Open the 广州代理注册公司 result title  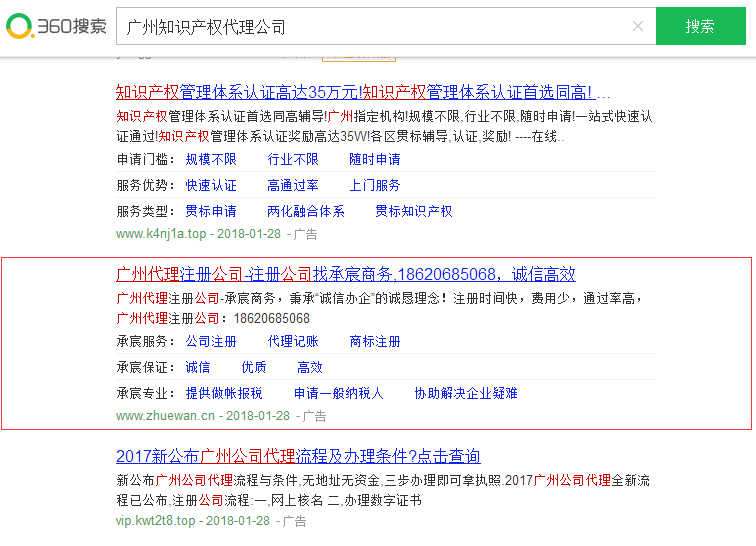(x=346, y=274)
